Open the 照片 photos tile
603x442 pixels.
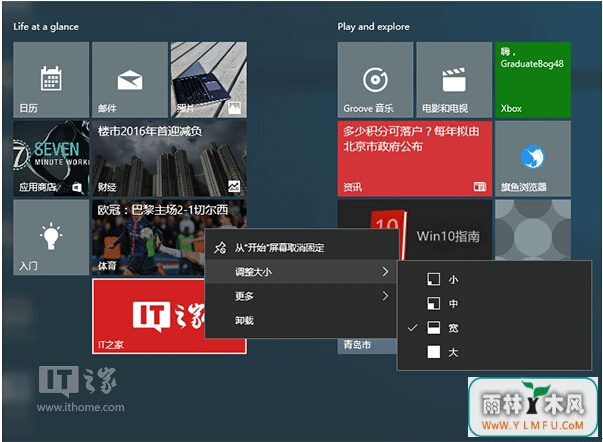(x=209, y=80)
